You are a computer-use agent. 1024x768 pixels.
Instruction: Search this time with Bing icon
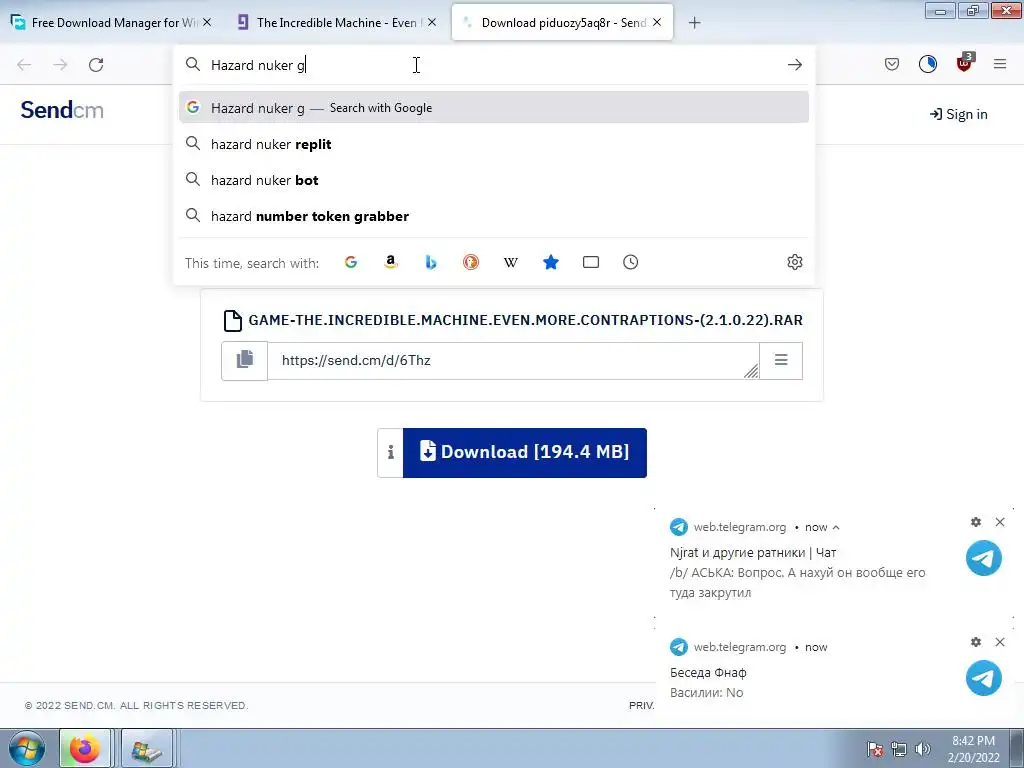(x=430, y=263)
